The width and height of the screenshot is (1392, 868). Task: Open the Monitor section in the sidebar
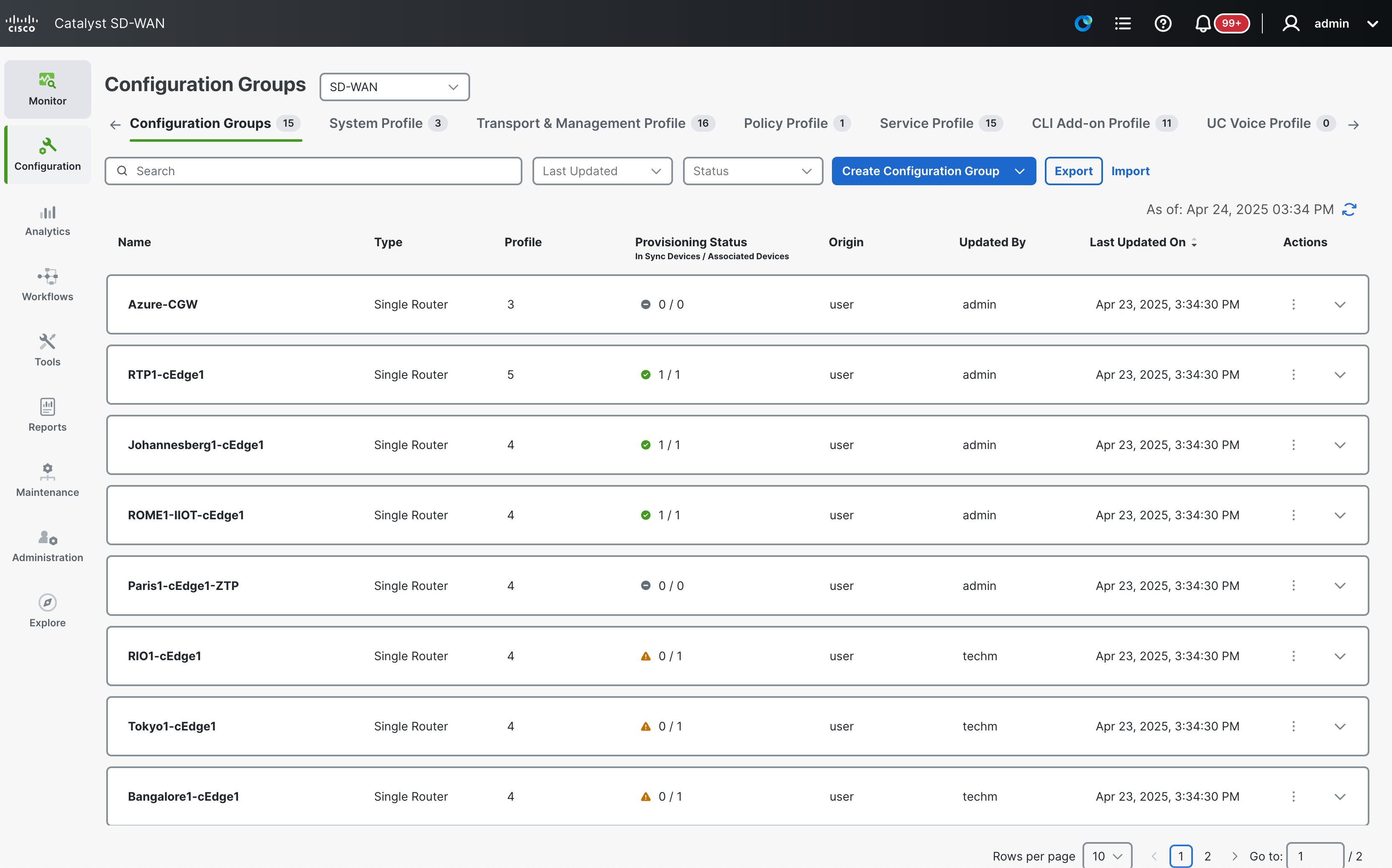(x=48, y=89)
